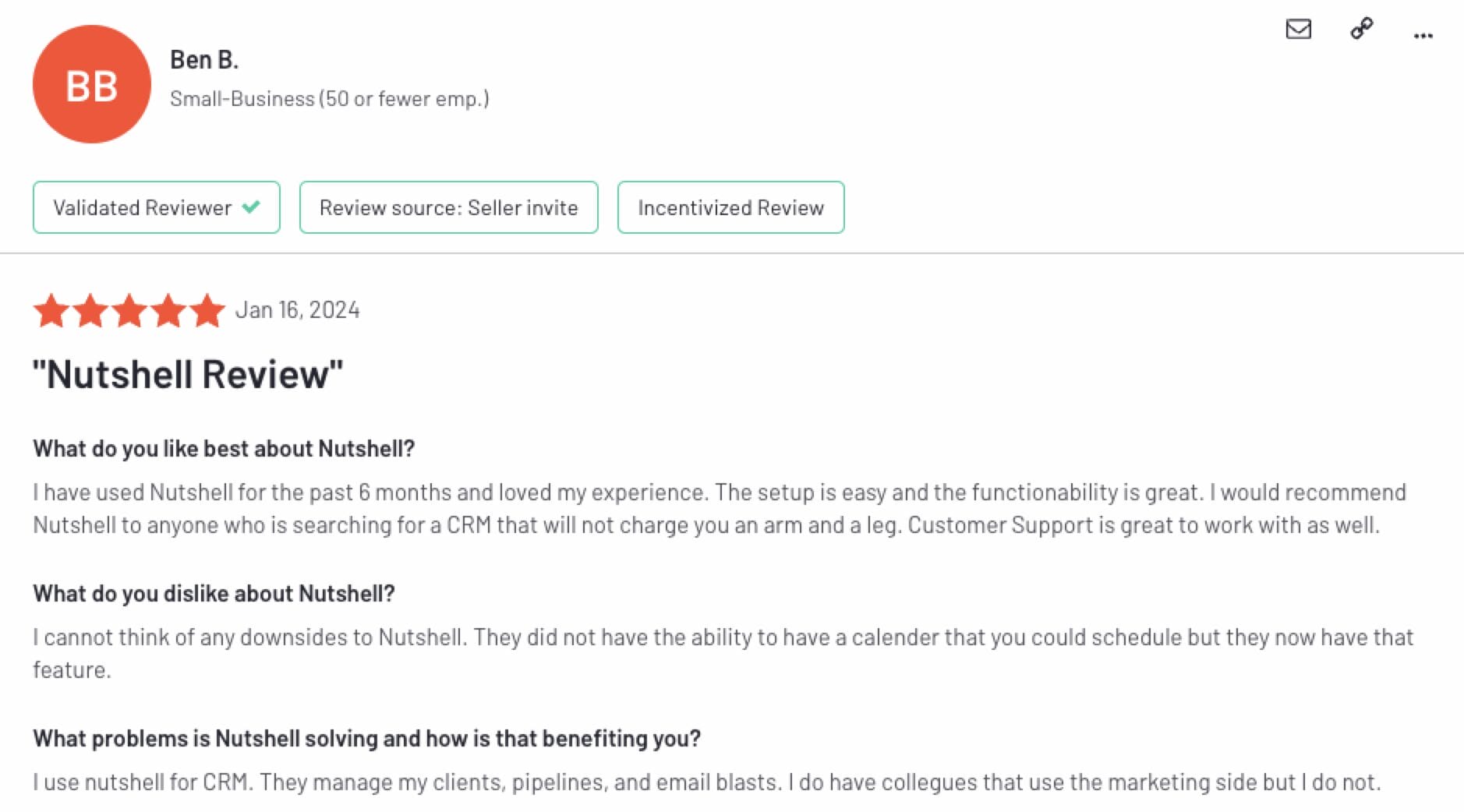This screenshot has height=812, width=1464.
Task: Click the Small-Business company size text
Action: coord(329,99)
